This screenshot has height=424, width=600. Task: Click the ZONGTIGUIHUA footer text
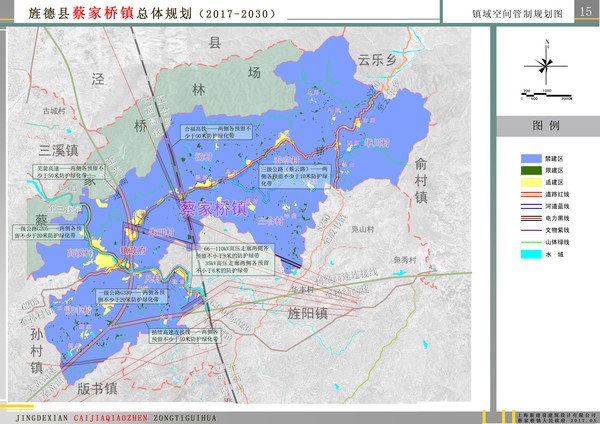coord(185,418)
